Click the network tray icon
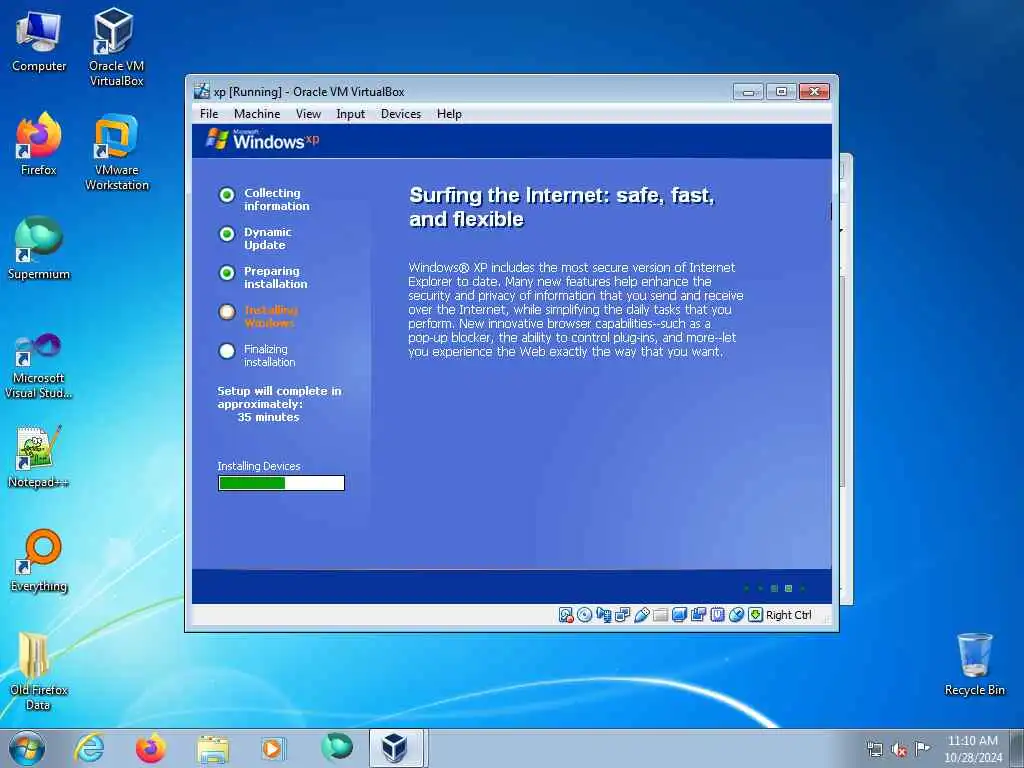 (x=874, y=749)
